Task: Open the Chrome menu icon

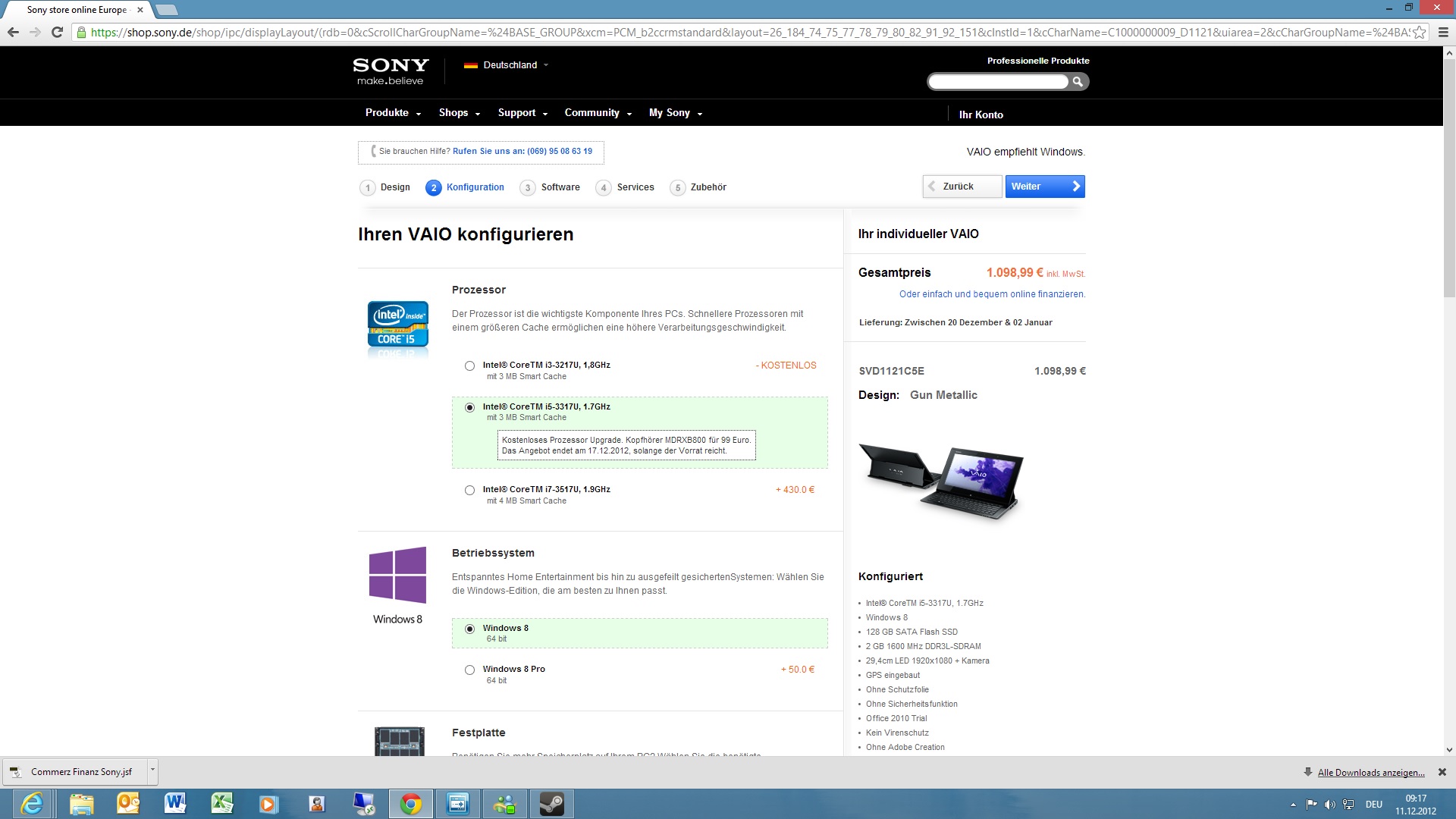Action: [1442, 33]
